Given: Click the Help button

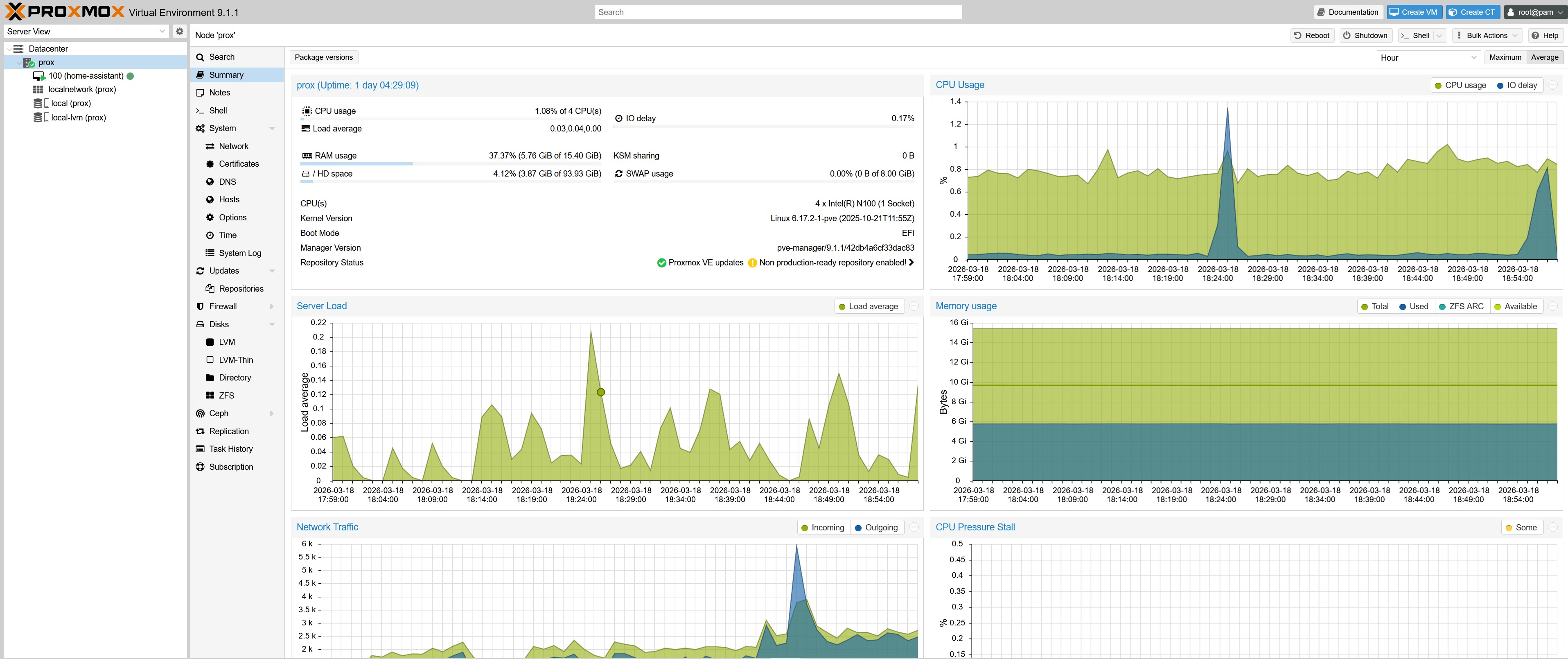Looking at the screenshot, I should 1545,36.
